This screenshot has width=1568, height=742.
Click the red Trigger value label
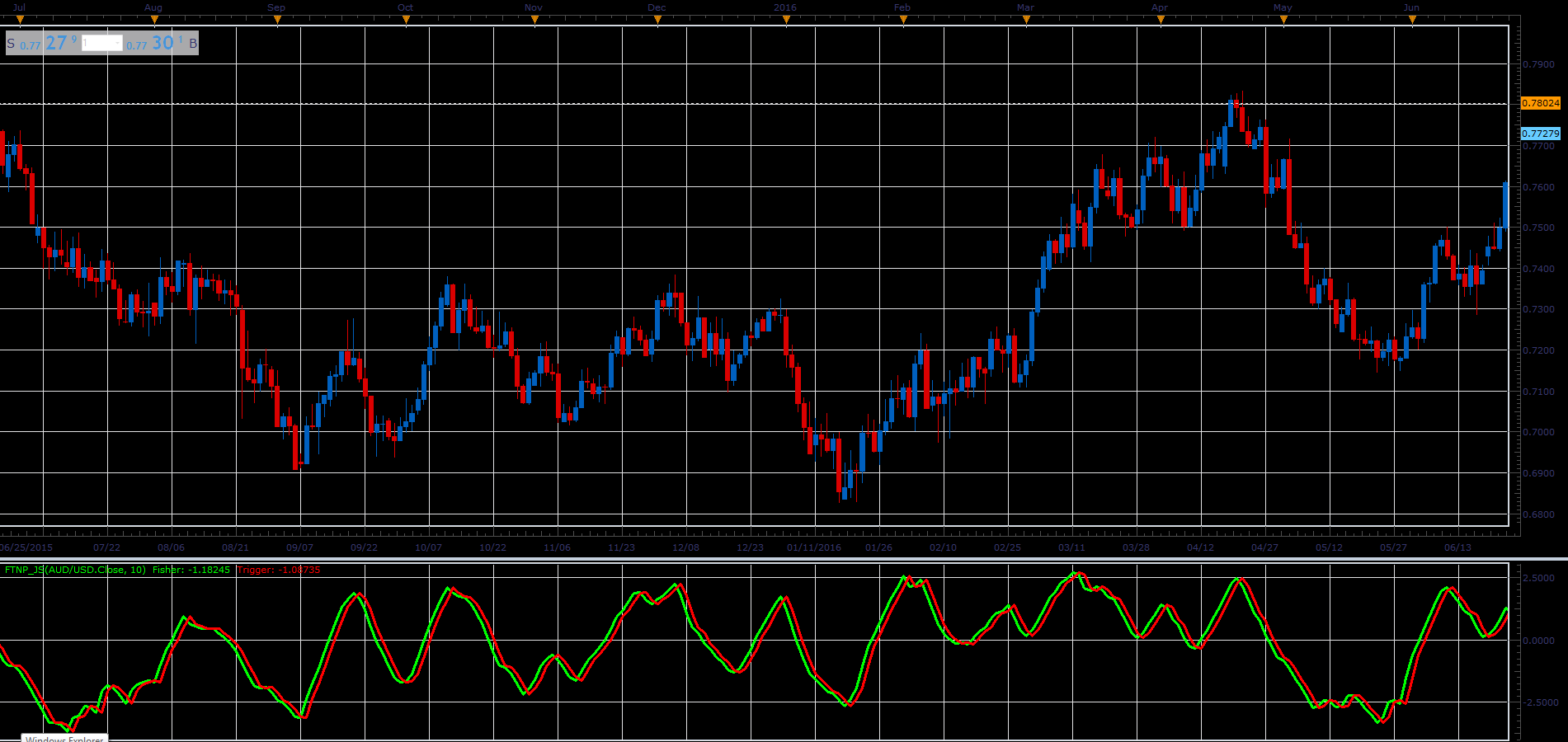(x=278, y=570)
